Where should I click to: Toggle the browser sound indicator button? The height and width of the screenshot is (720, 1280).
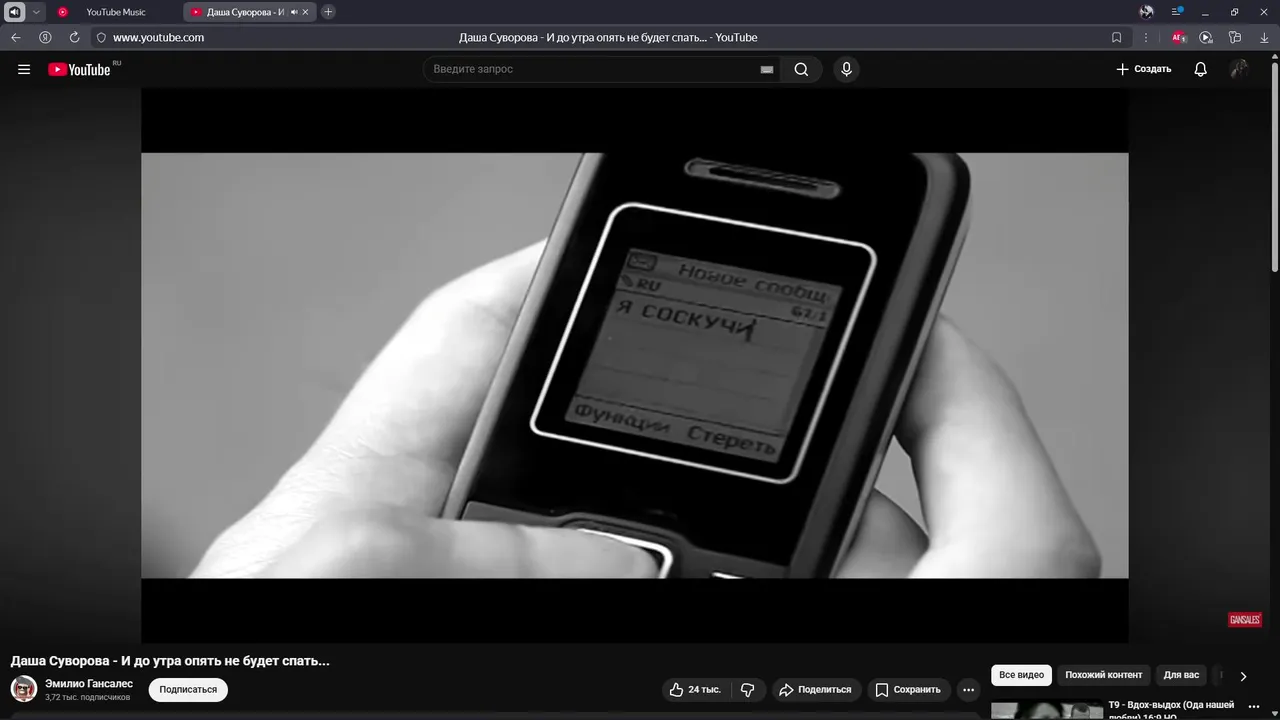pos(14,12)
